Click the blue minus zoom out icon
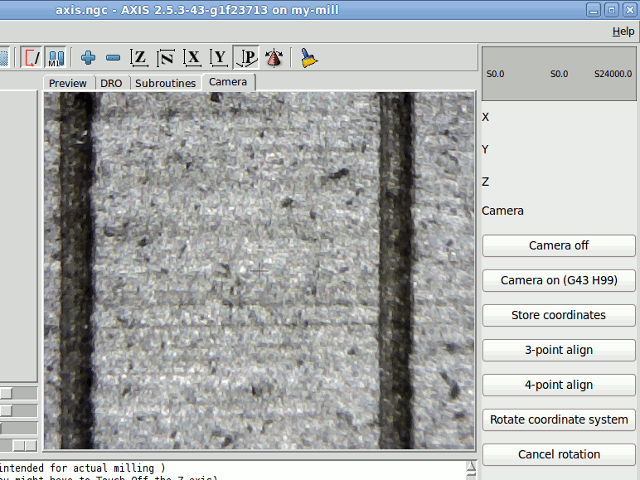Image resolution: width=640 pixels, height=480 pixels. (x=113, y=58)
